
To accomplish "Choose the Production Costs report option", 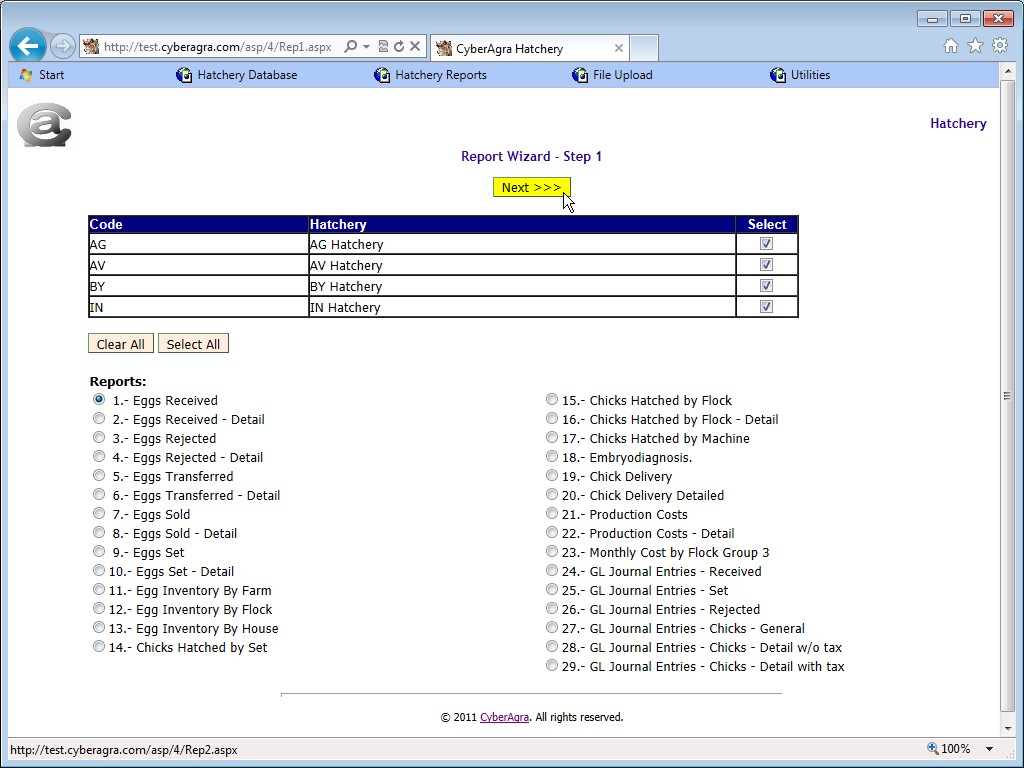I will coord(552,514).
